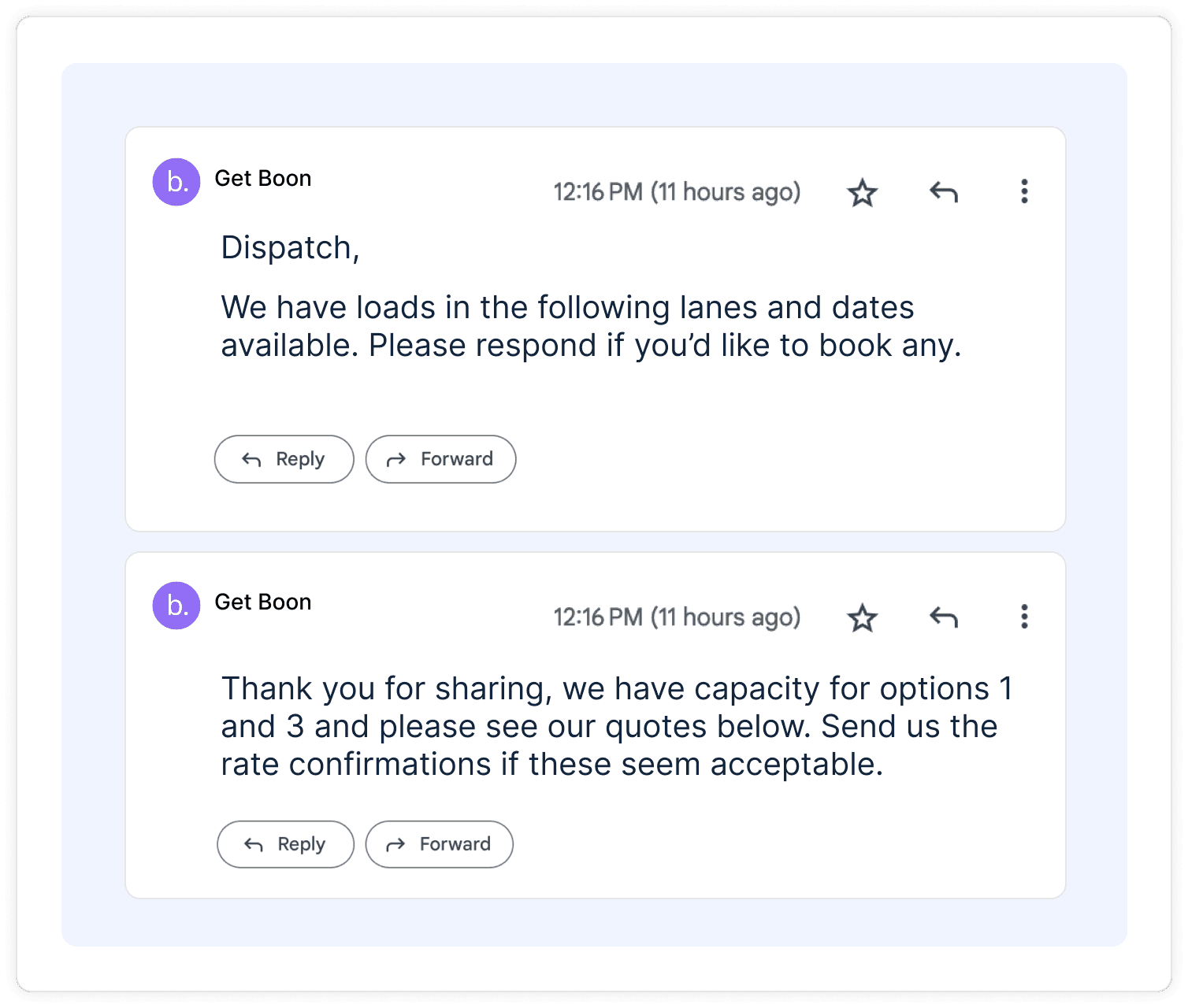Click left arrow inside second Reply button
The height and width of the screenshot is (1008, 1188).
254,845
